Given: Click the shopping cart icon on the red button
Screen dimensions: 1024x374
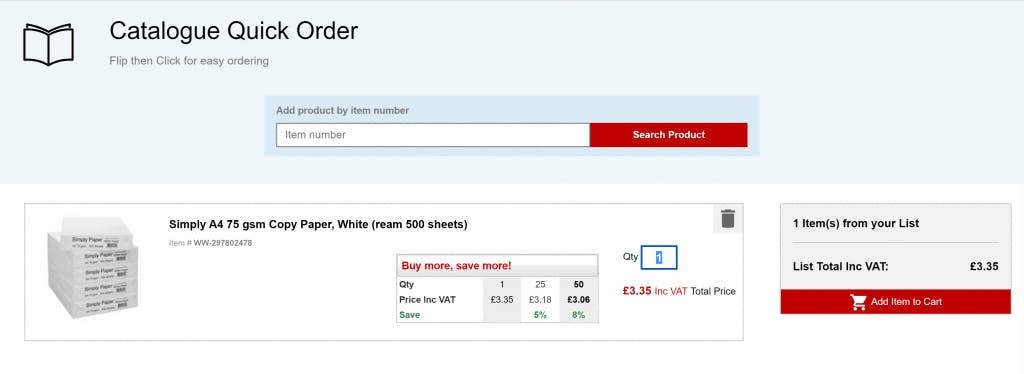Looking at the screenshot, I should point(858,302).
